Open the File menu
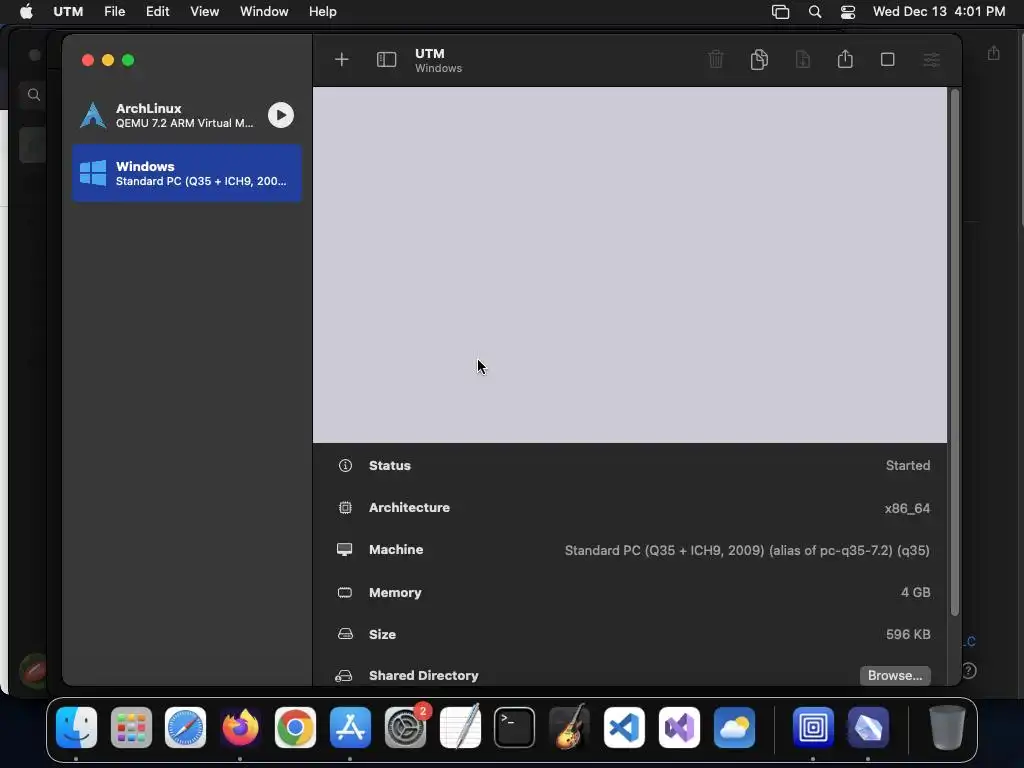This screenshot has height=768, width=1024. point(114,12)
